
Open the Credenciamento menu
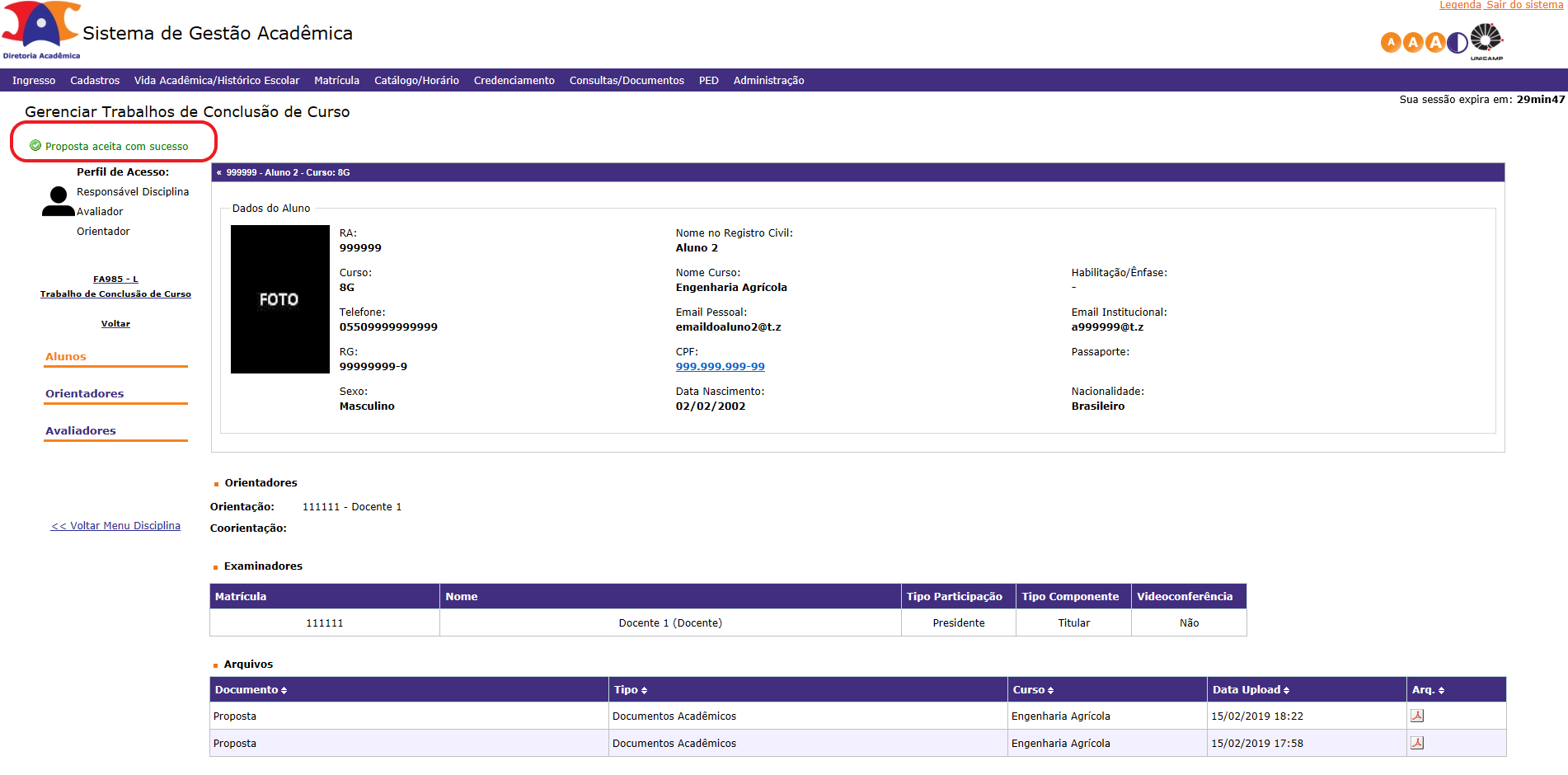click(514, 80)
